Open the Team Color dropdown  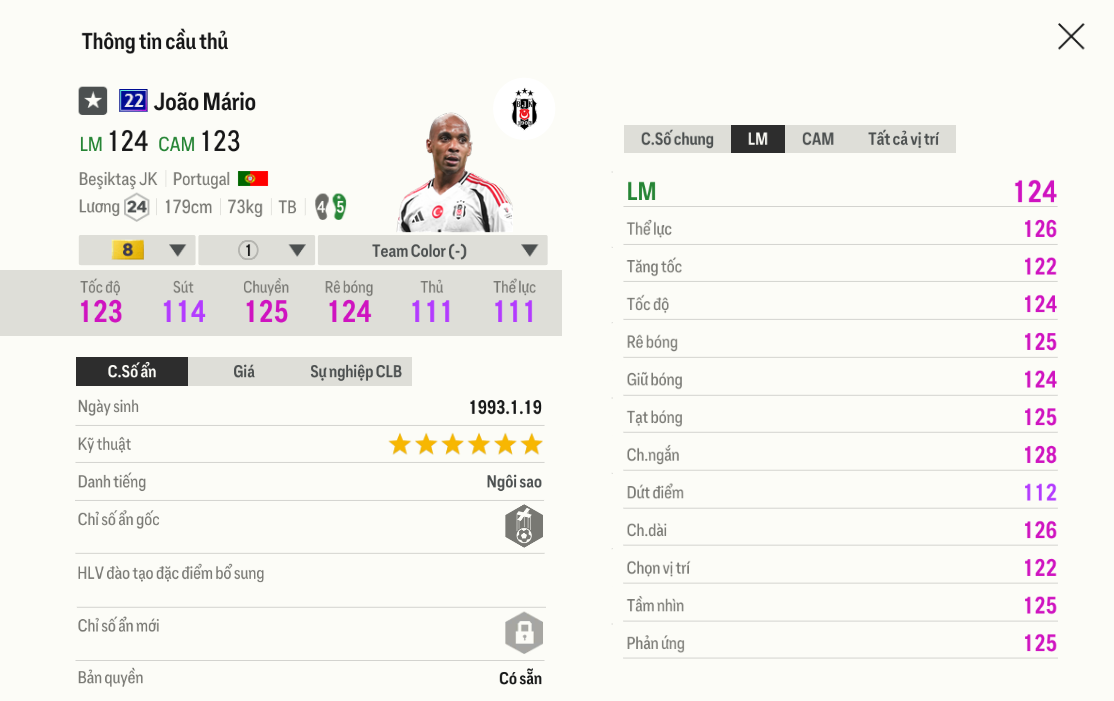tap(433, 250)
